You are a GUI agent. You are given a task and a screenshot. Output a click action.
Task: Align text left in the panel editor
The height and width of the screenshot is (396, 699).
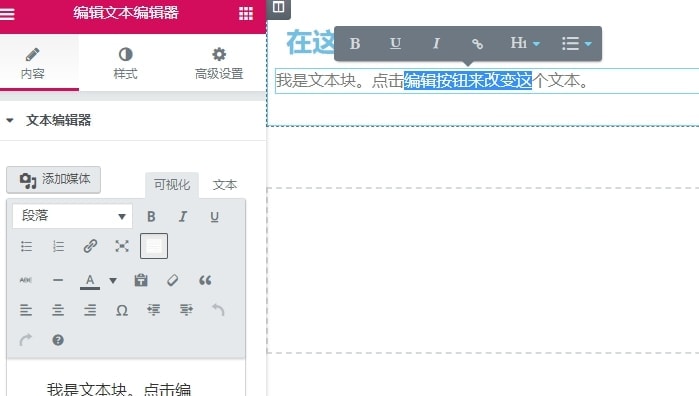pyautogui.click(x=26, y=310)
